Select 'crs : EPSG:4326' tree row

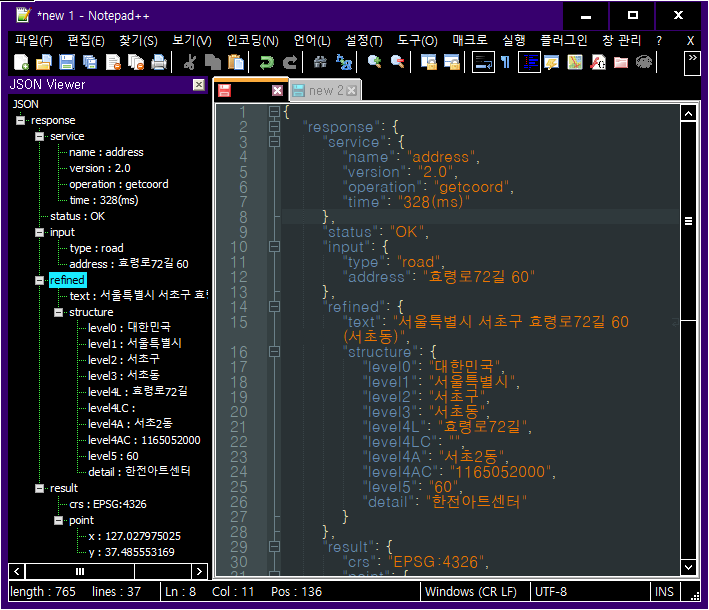click(108, 504)
